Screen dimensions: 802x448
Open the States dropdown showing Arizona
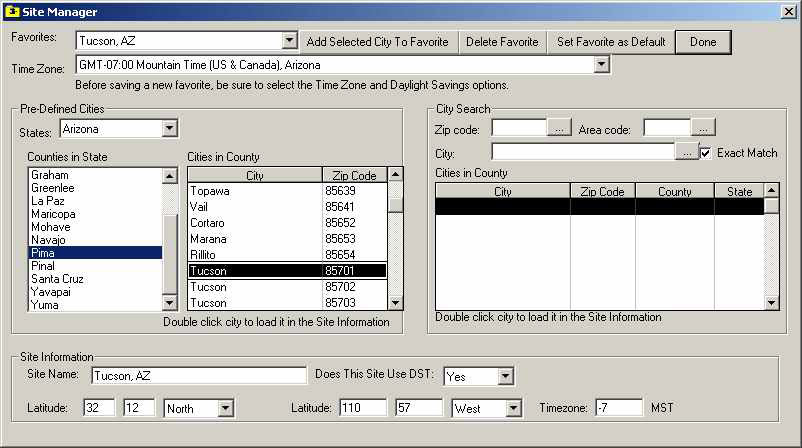169,128
